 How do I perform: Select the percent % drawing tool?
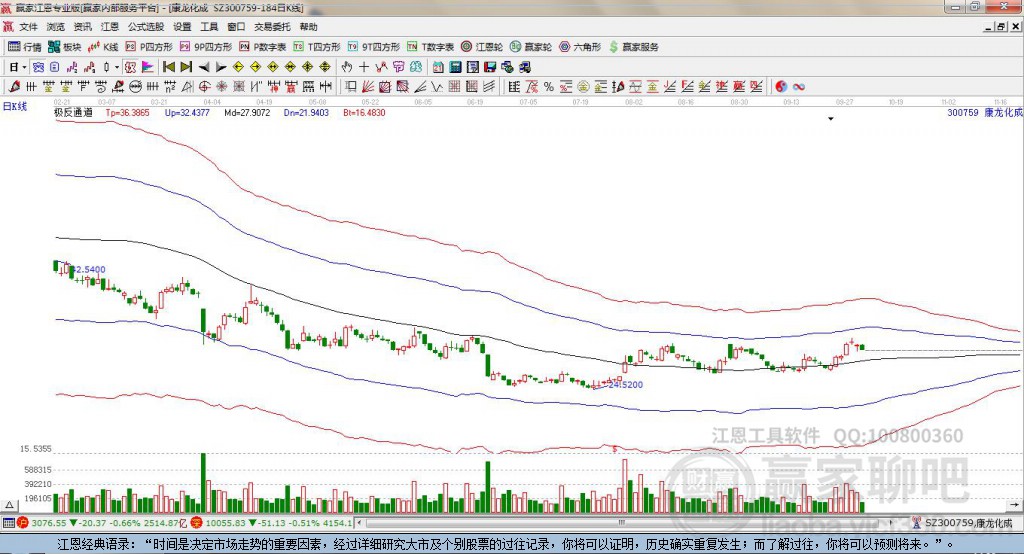point(549,87)
